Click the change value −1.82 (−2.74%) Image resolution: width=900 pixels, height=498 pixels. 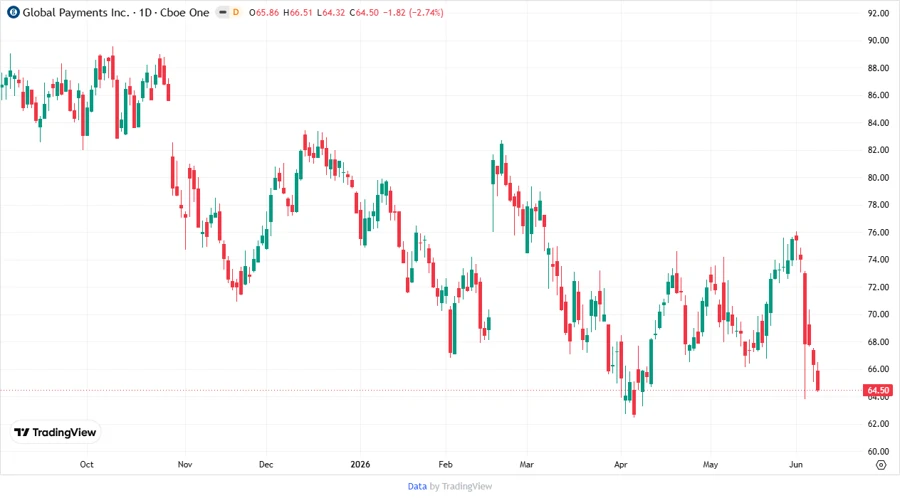(413, 12)
